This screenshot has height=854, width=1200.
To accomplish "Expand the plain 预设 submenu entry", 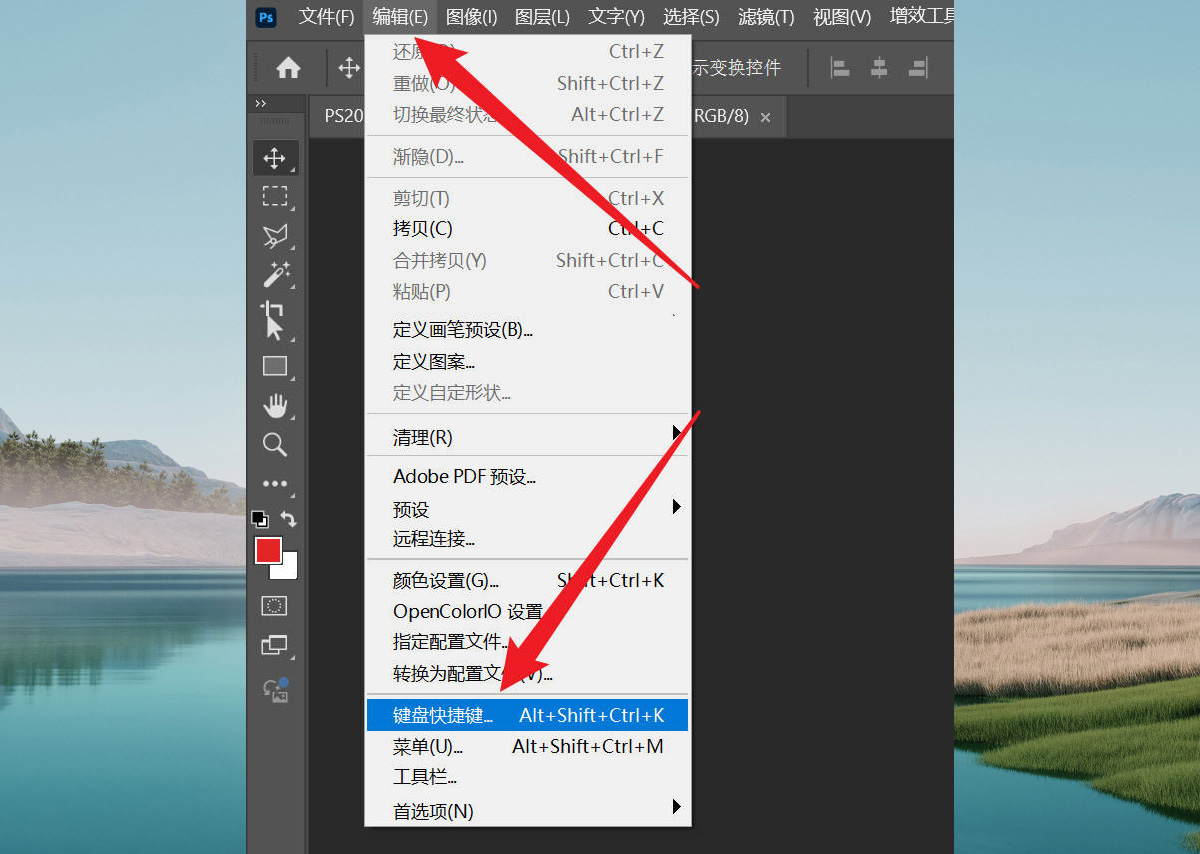I will point(528,508).
